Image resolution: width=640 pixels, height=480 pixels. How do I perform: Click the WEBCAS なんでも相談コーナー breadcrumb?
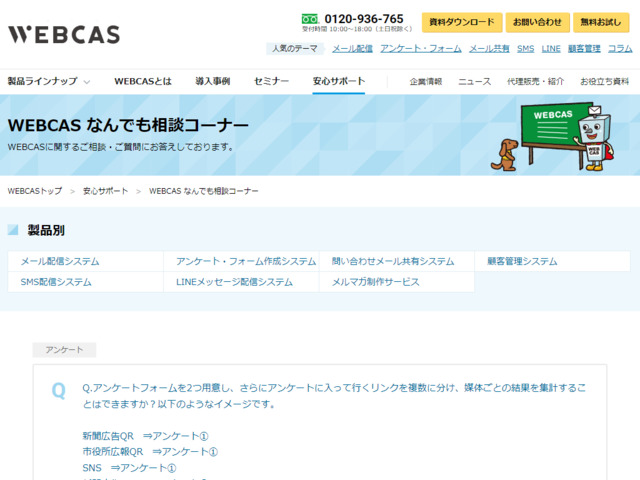(204, 191)
